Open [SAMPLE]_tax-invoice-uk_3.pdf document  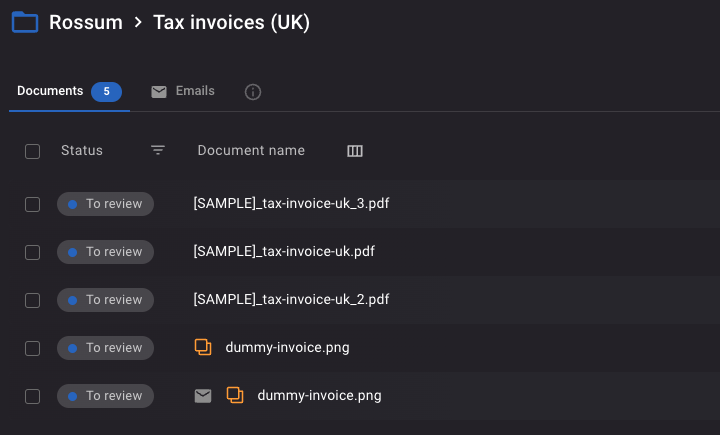[x=291, y=203]
